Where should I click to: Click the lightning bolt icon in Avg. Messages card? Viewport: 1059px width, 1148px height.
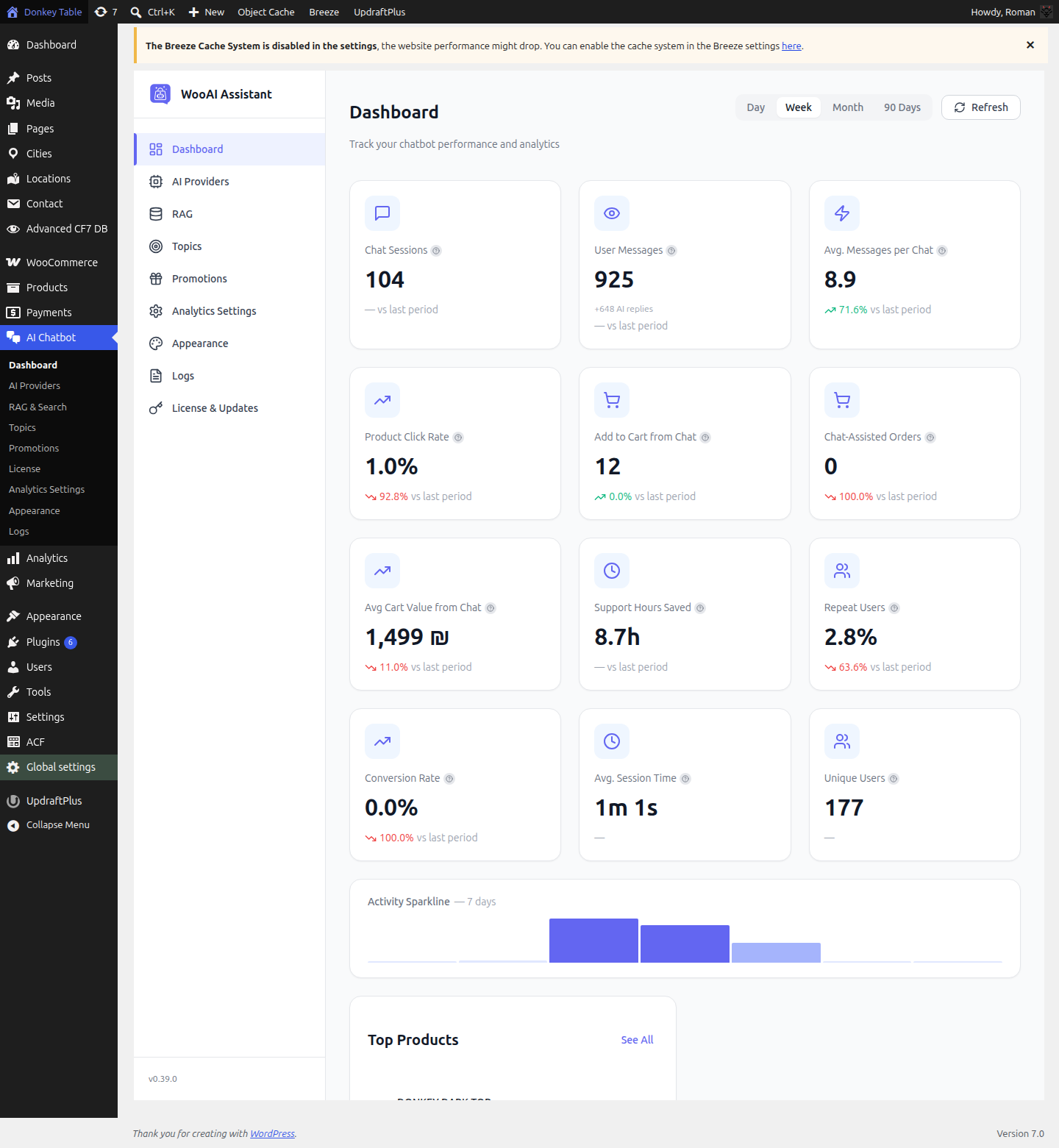pyautogui.click(x=842, y=213)
